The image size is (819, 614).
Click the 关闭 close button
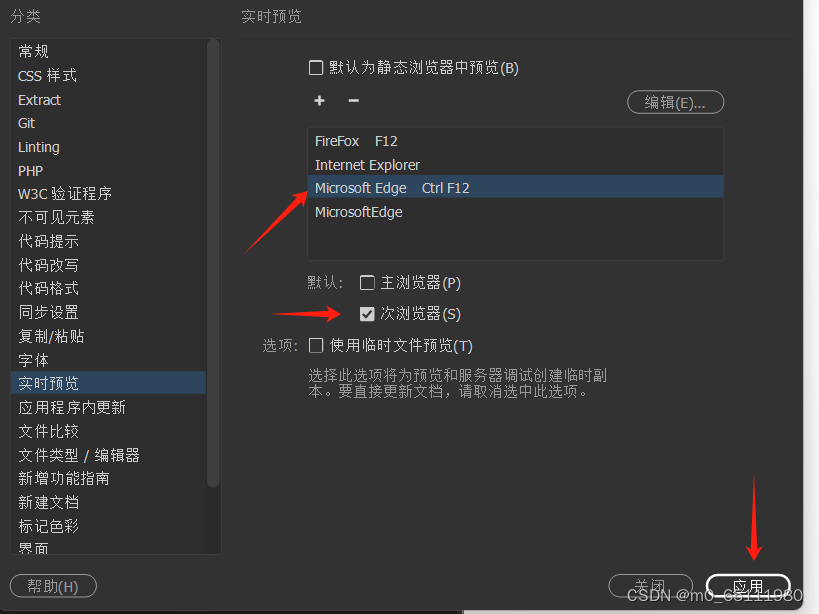coord(650,586)
